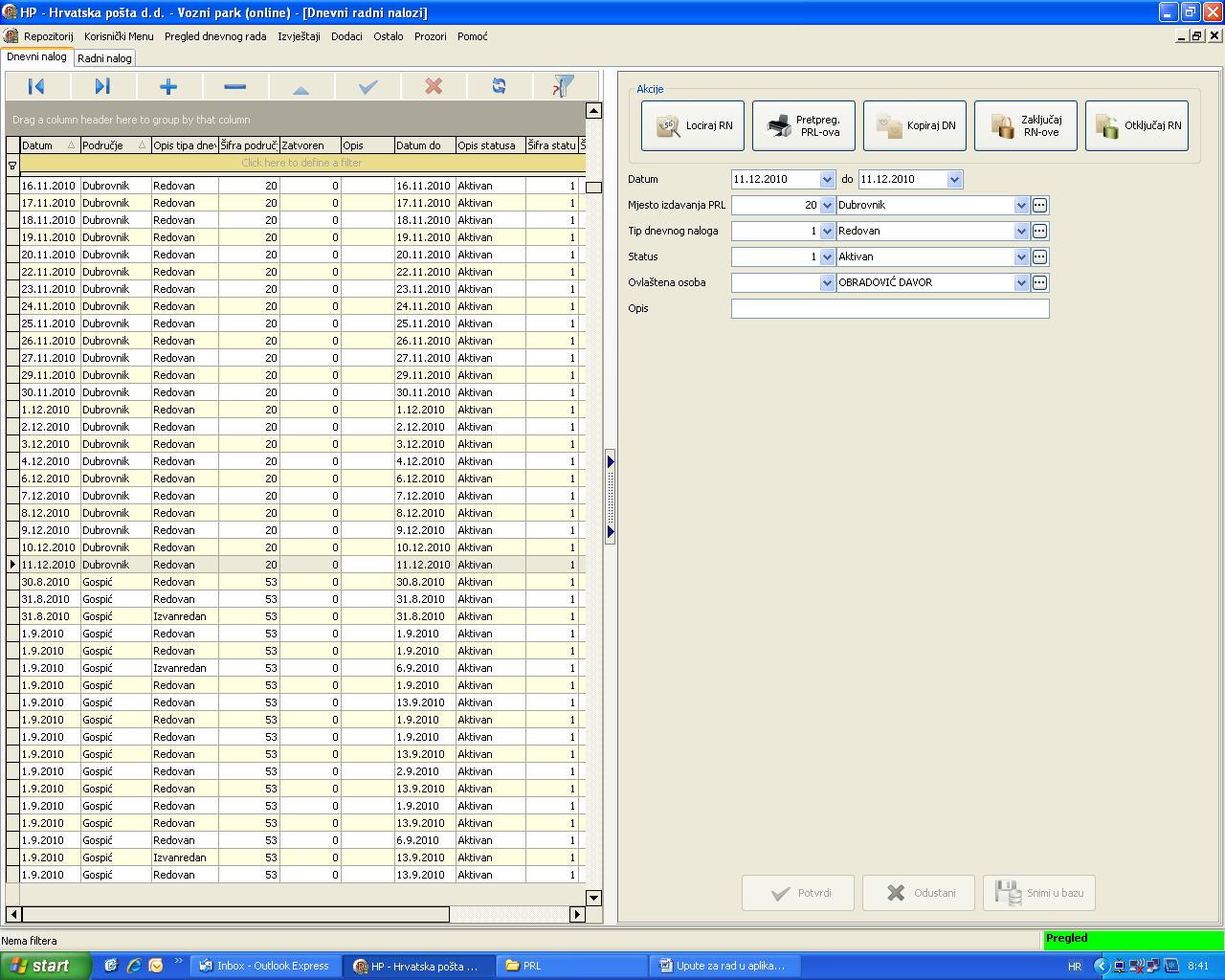Switch to Radni nalog tab
The image size is (1225, 980).
(x=105, y=58)
